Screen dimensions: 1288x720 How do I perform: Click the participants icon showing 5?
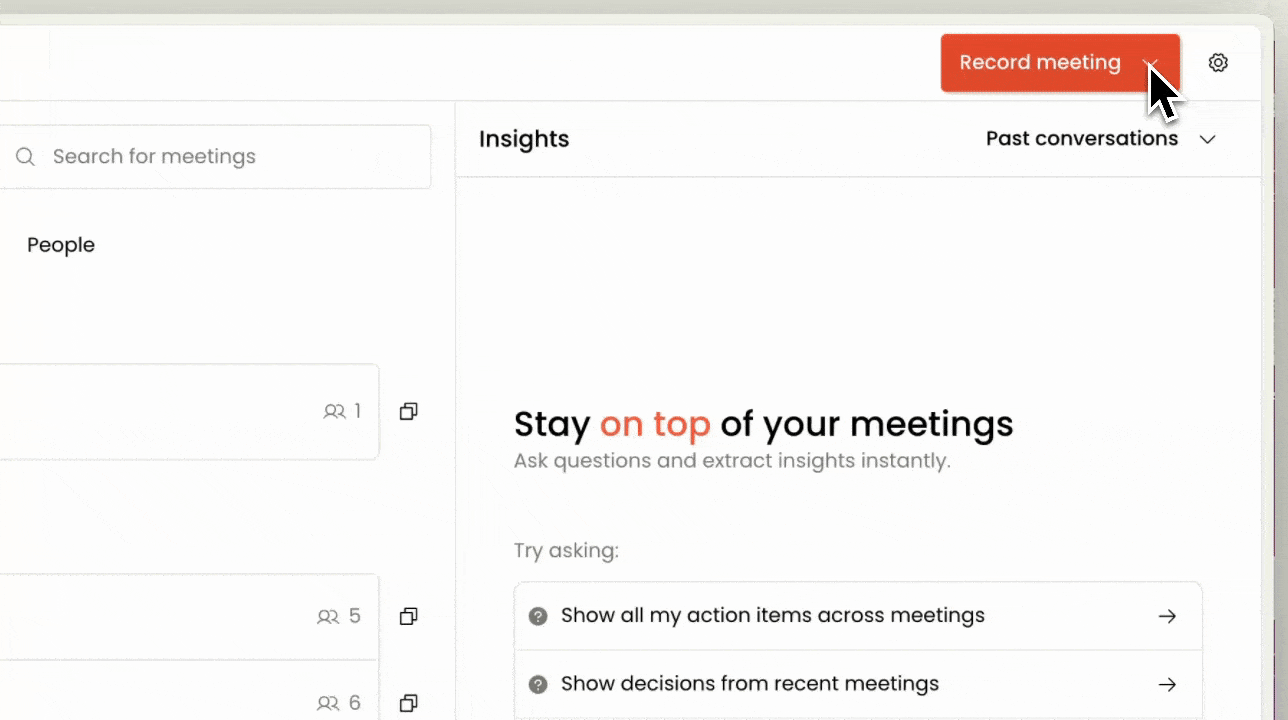(x=328, y=617)
